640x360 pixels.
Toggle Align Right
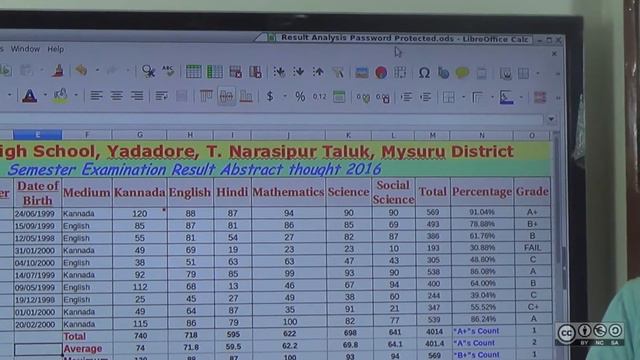[x=137, y=96]
